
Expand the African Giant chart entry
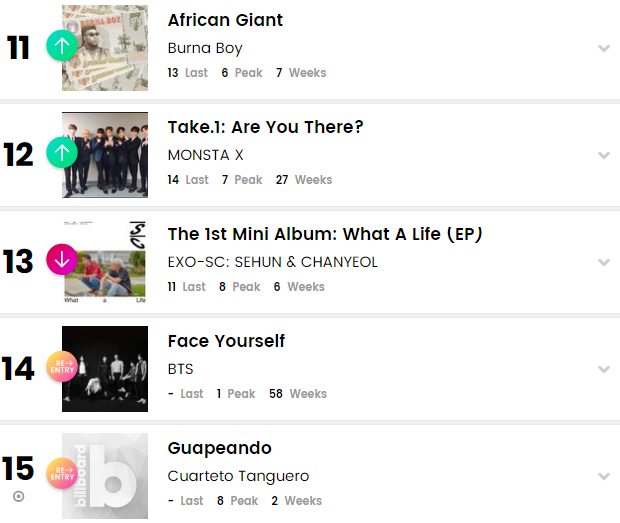point(603,48)
